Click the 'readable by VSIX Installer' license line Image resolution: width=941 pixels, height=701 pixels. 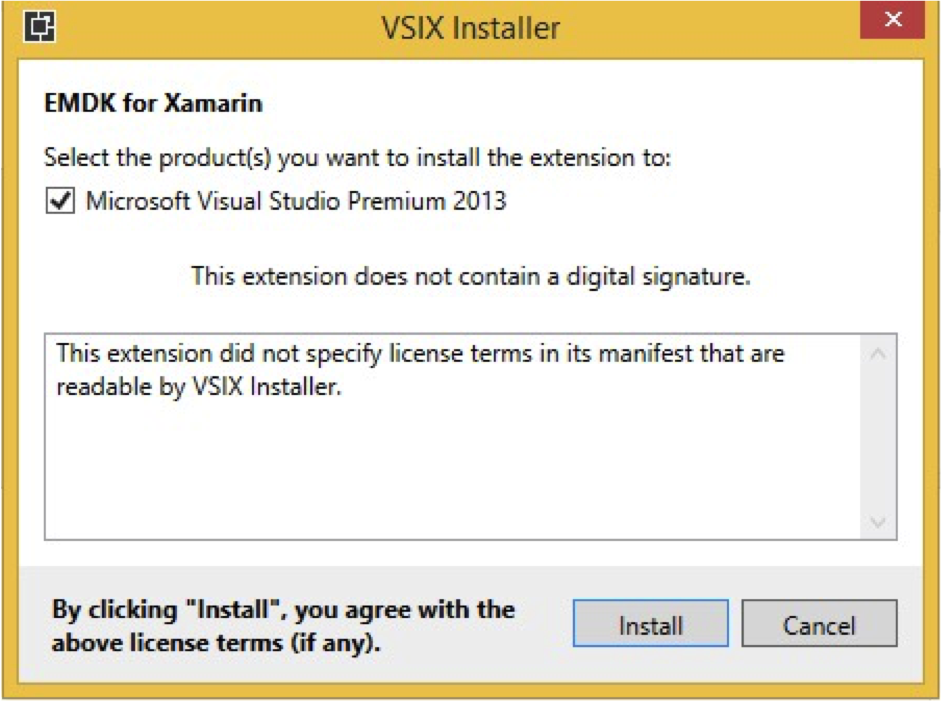click(x=199, y=387)
